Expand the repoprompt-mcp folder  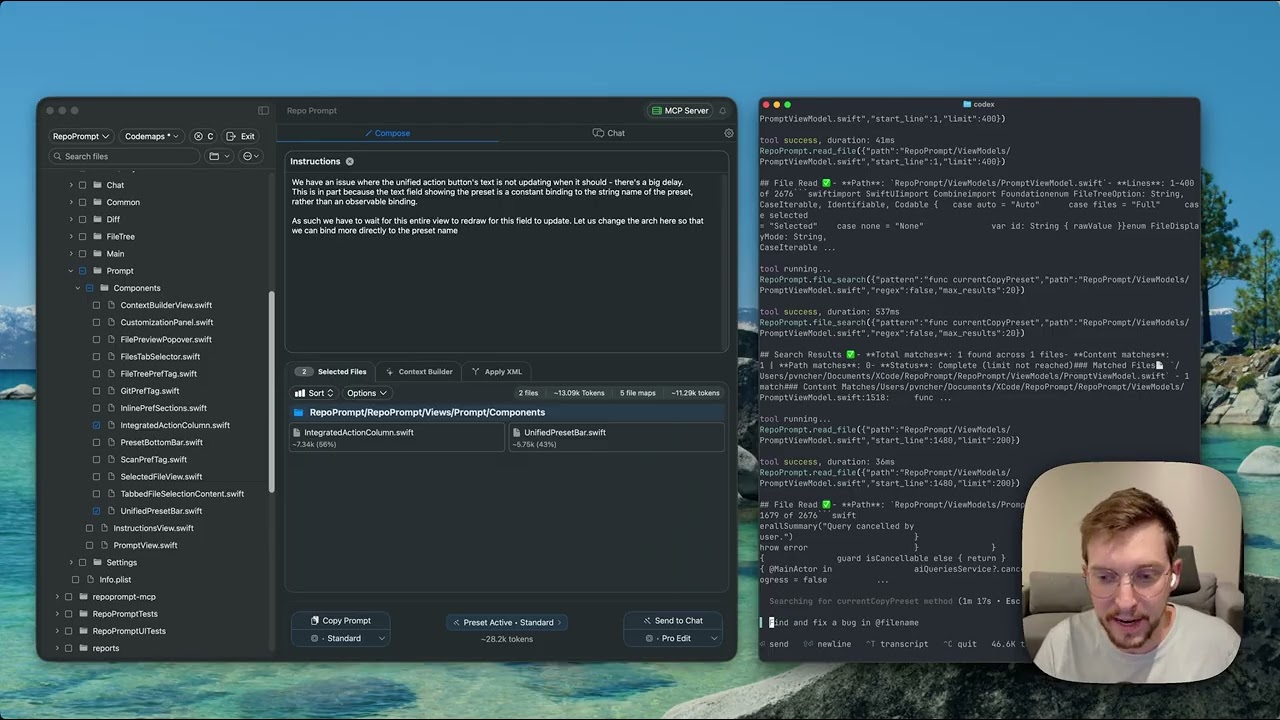[x=57, y=597]
